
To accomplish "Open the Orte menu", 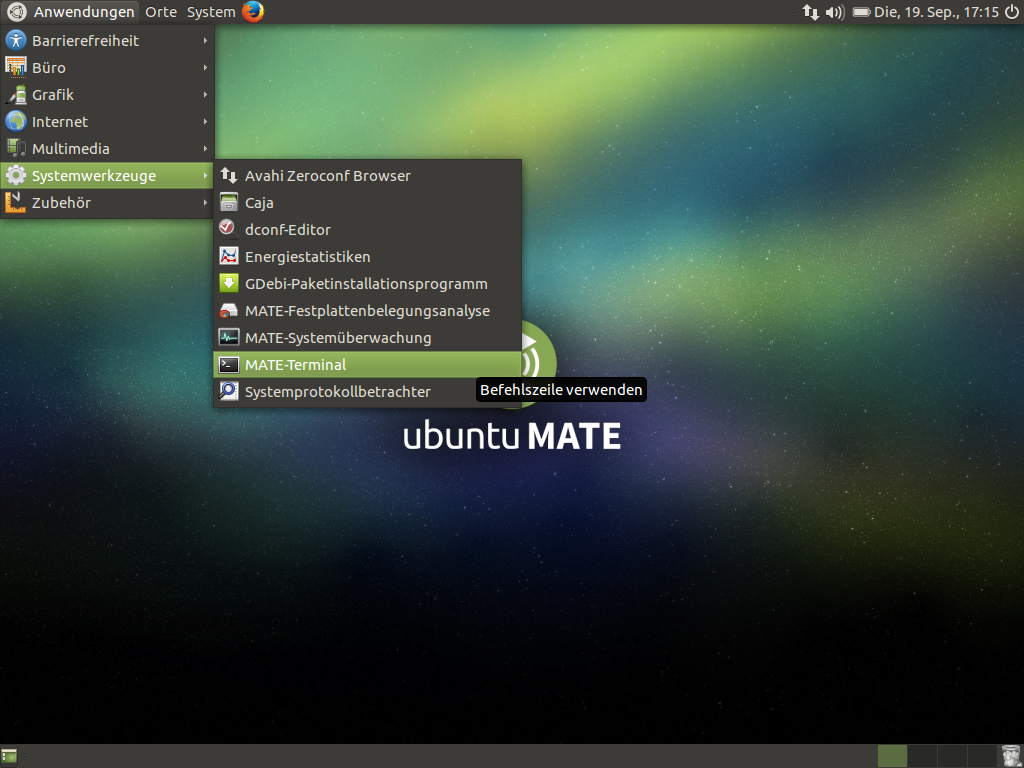I will tap(160, 12).
